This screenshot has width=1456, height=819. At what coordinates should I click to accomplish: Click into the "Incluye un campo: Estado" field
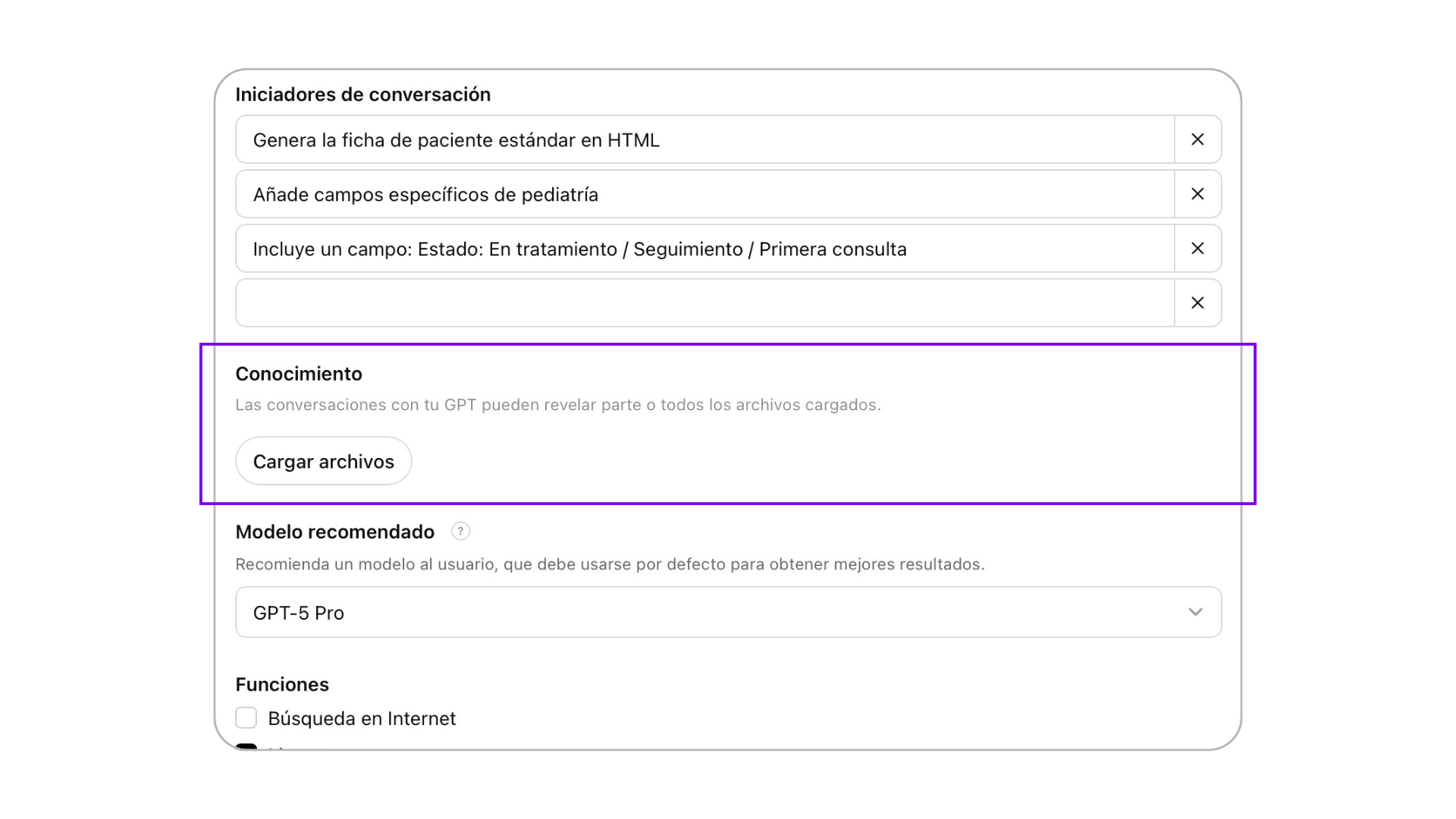coord(705,249)
